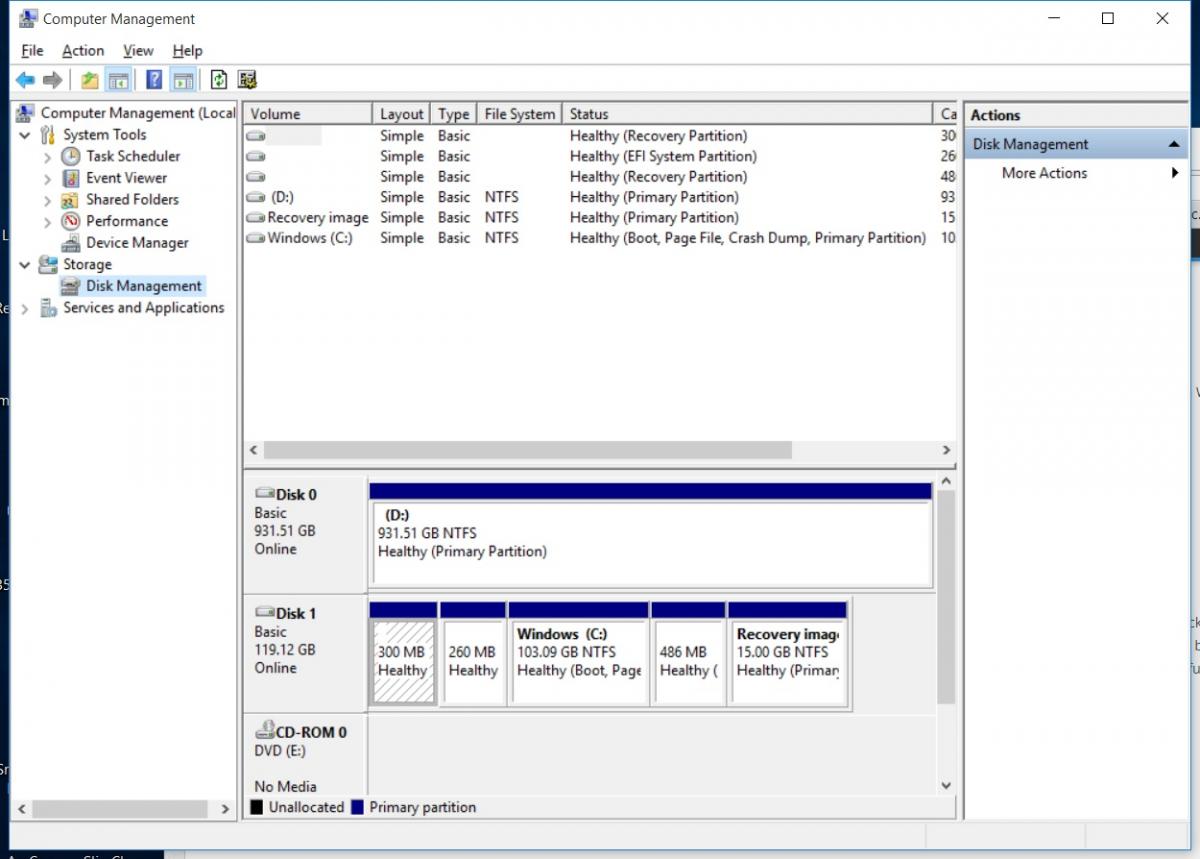Screen dimensions: 1200x859
Task: Open the More Actions submenu arrow
Action: (1175, 173)
